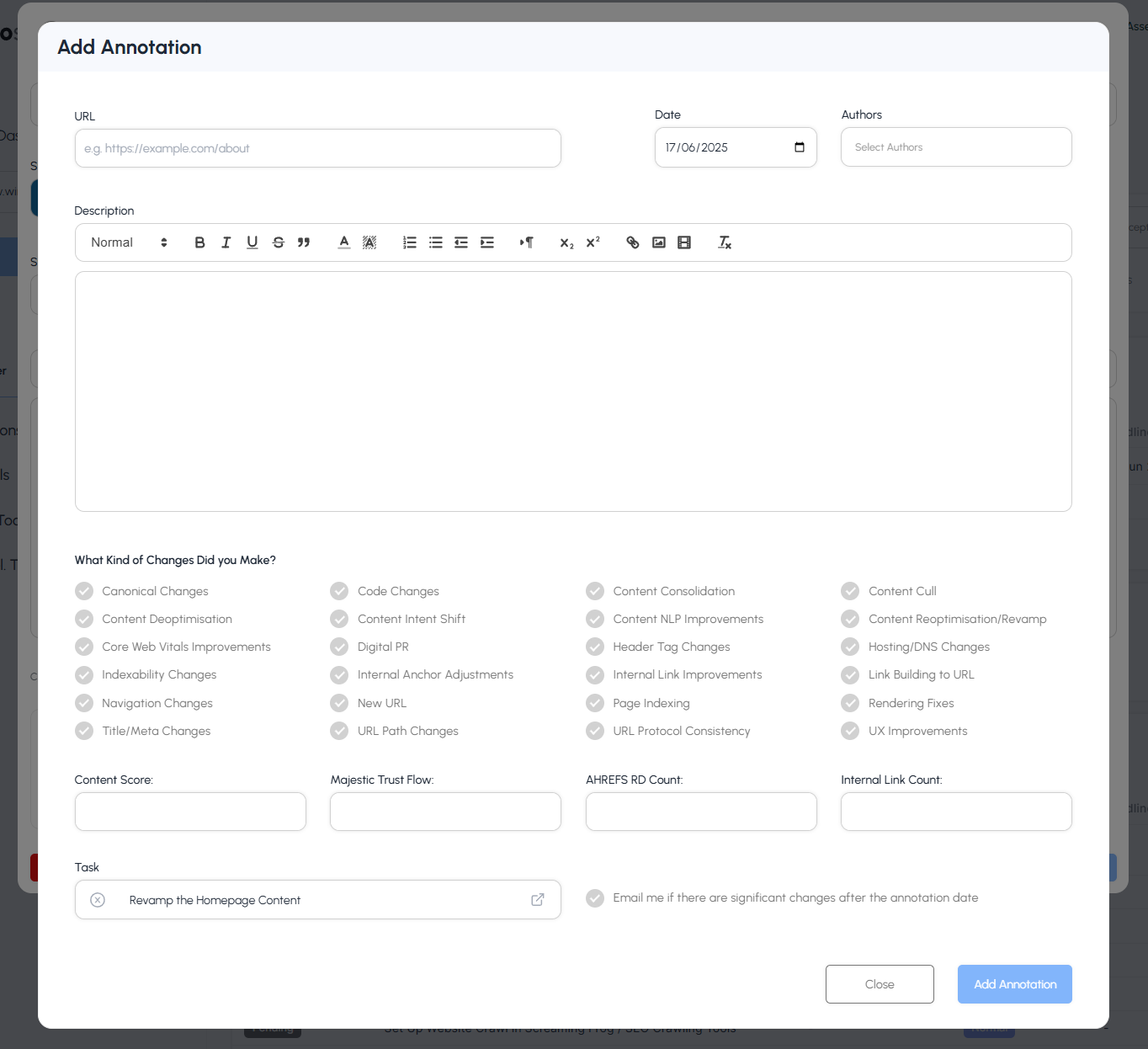Image resolution: width=1148 pixels, height=1049 pixels.
Task: Open the Normal heading style dropdown
Action: [x=129, y=242]
